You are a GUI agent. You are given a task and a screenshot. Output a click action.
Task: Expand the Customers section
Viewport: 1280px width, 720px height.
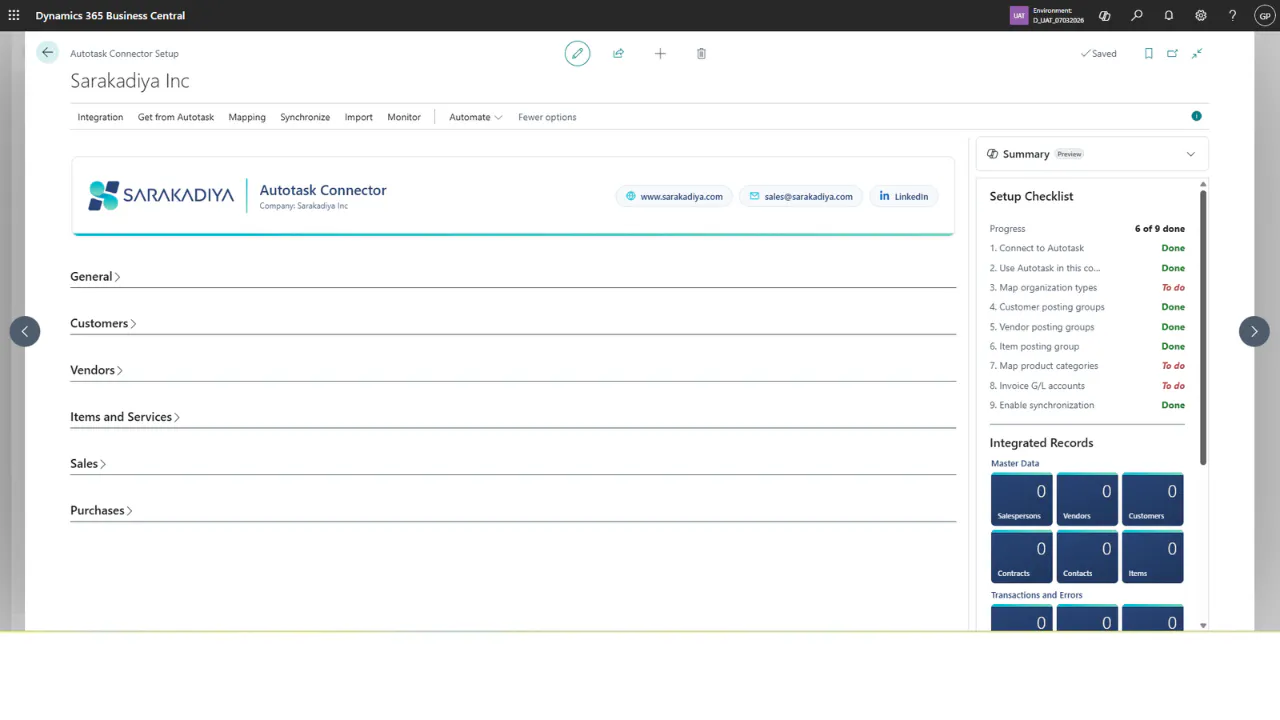click(103, 324)
